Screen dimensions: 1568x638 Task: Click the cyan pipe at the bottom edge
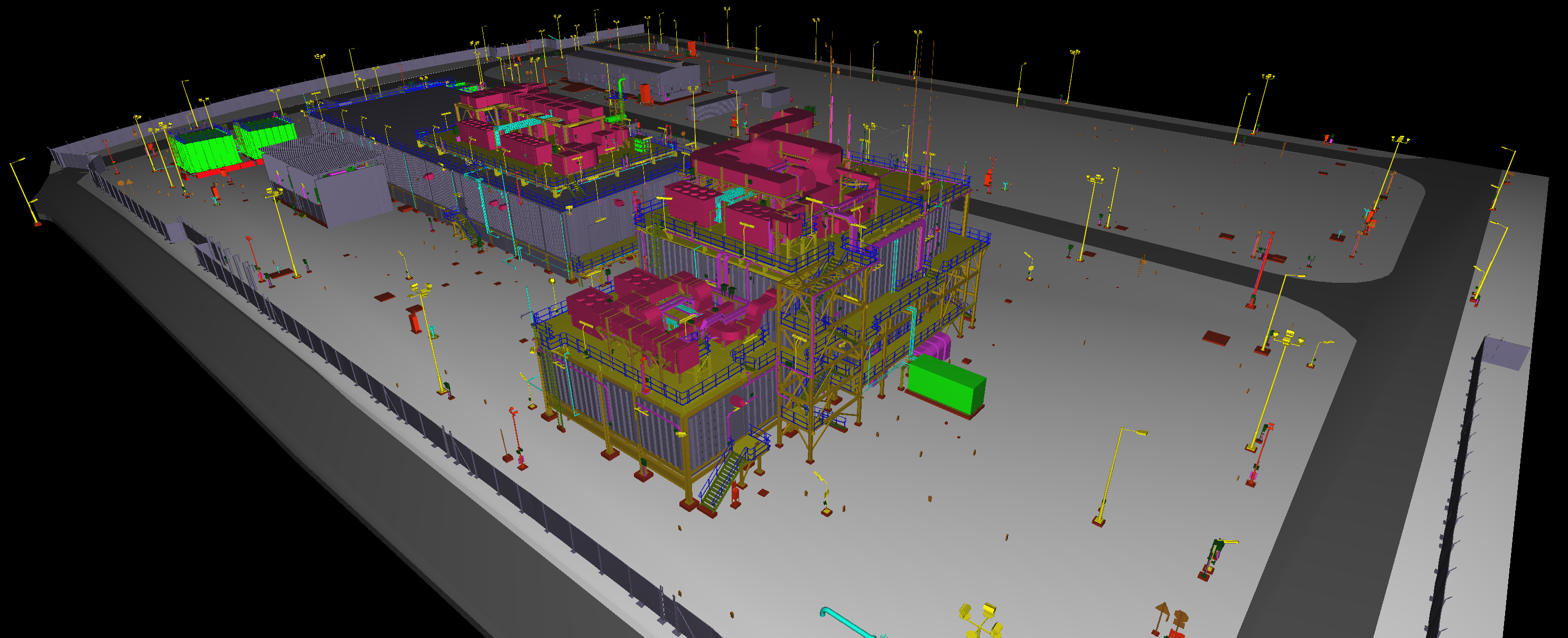click(847, 622)
